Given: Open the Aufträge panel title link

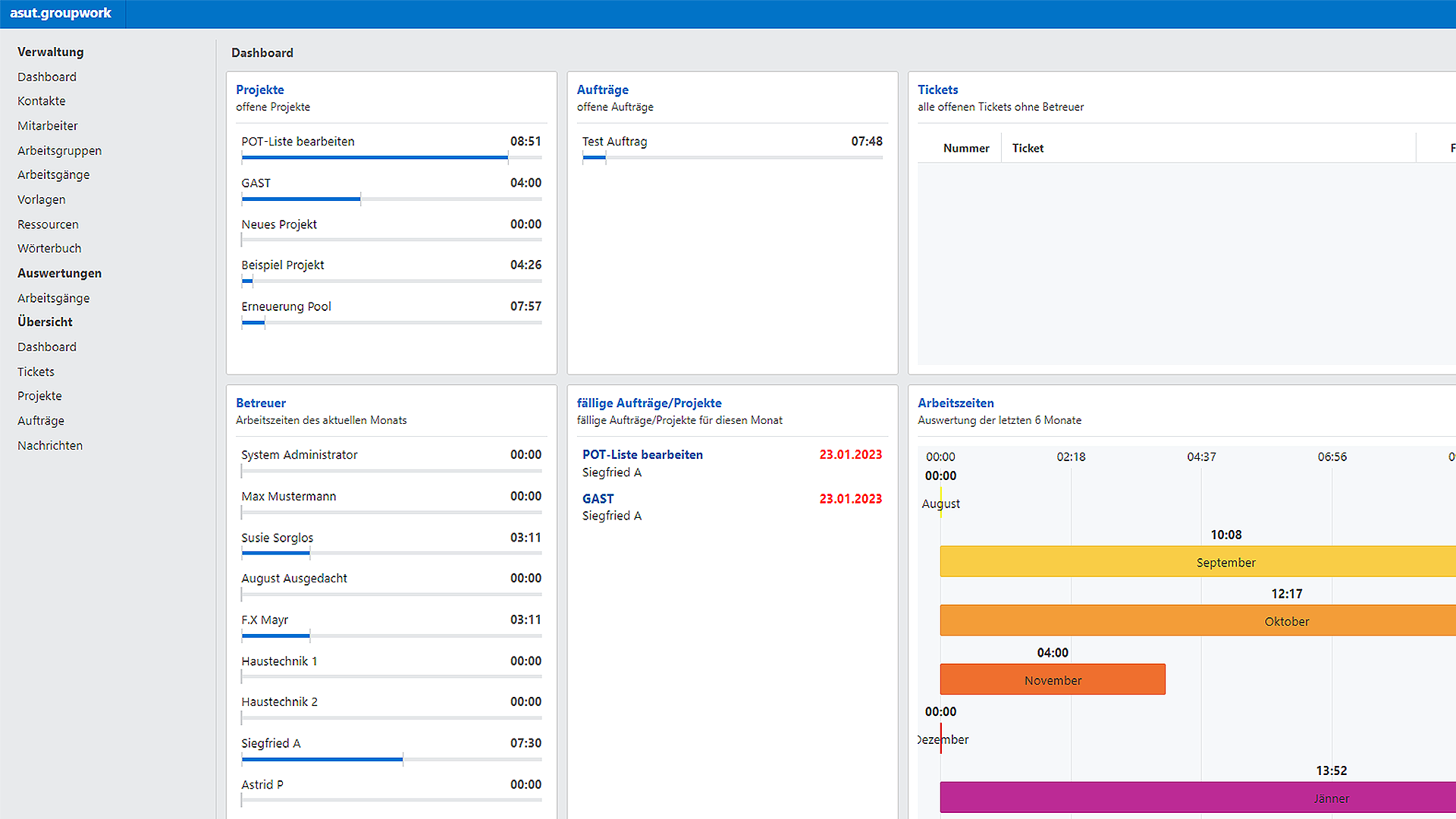Looking at the screenshot, I should pos(602,89).
